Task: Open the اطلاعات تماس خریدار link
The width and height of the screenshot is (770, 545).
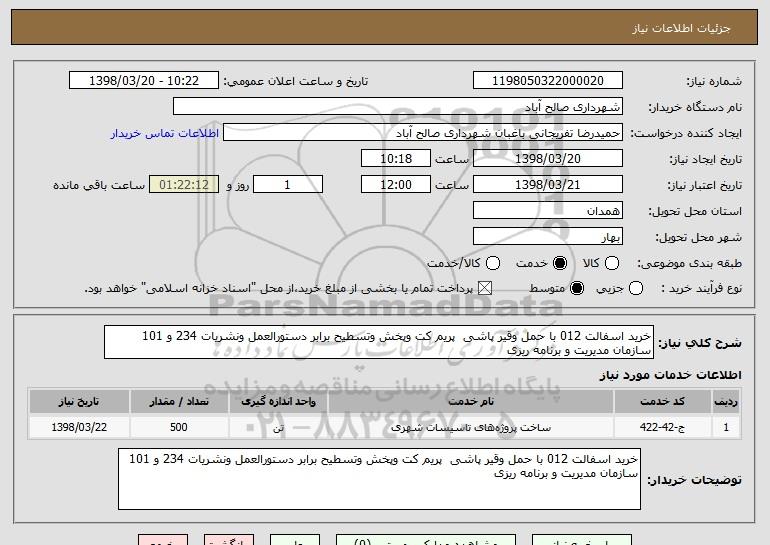Action: click(165, 133)
